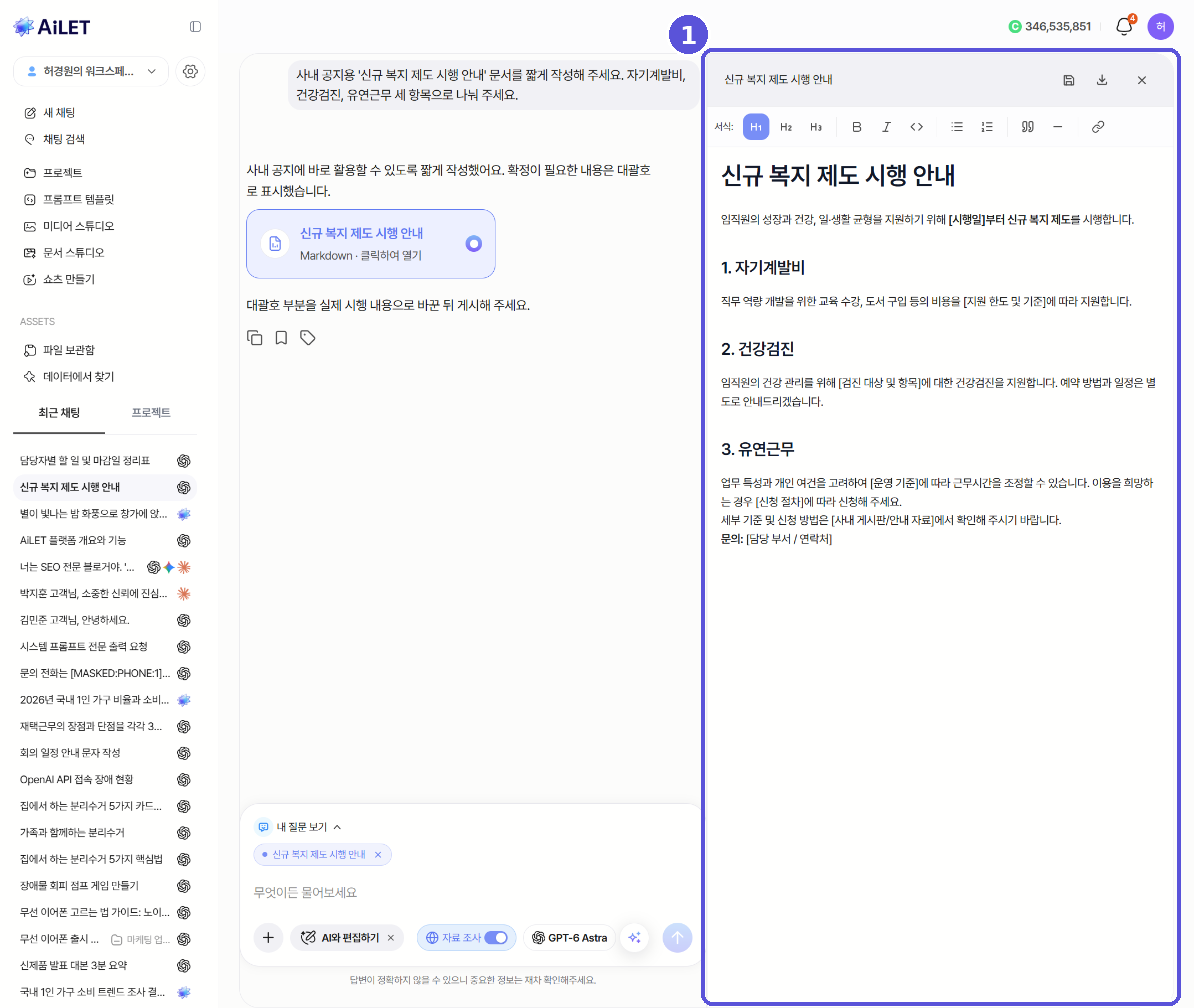Apply H1 heading format
1194x1008 pixels.
click(x=755, y=127)
